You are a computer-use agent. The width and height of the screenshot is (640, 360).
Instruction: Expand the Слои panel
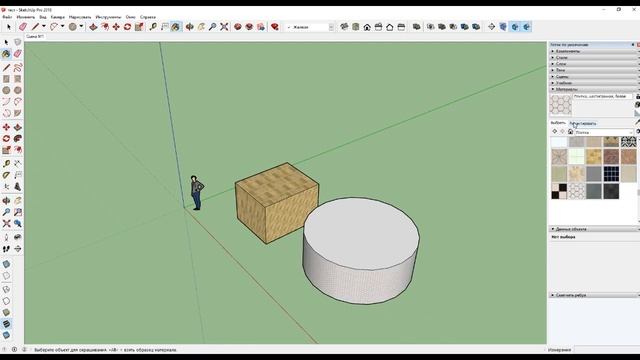coord(594,64)
